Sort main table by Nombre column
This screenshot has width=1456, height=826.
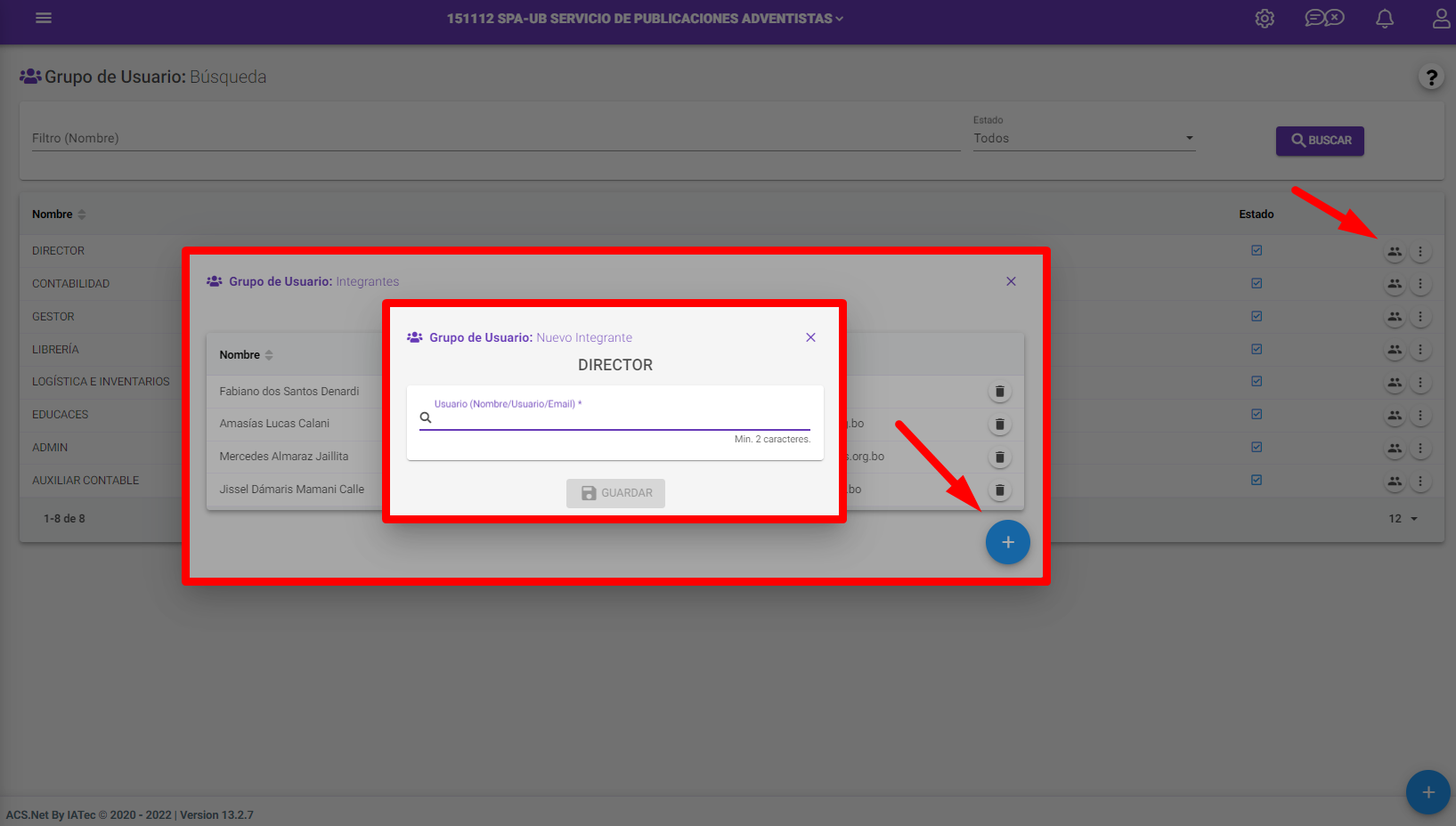point(59,215)
